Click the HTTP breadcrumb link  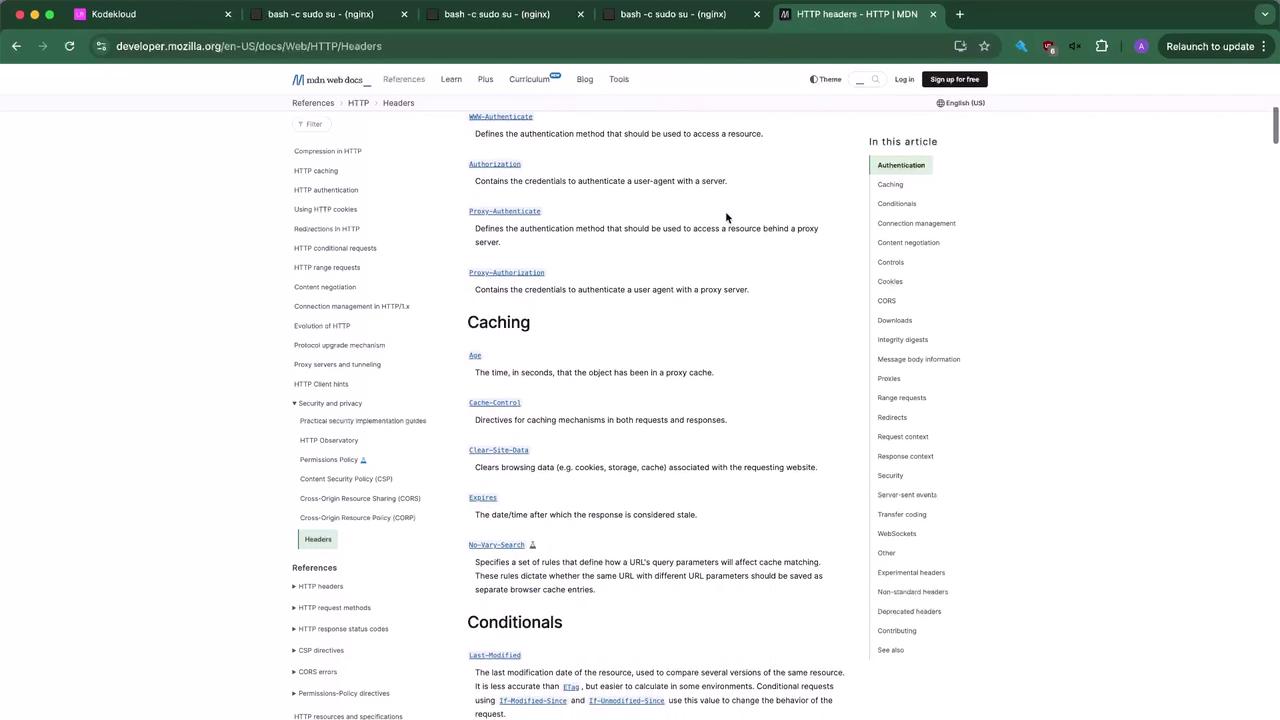point(358,103)
